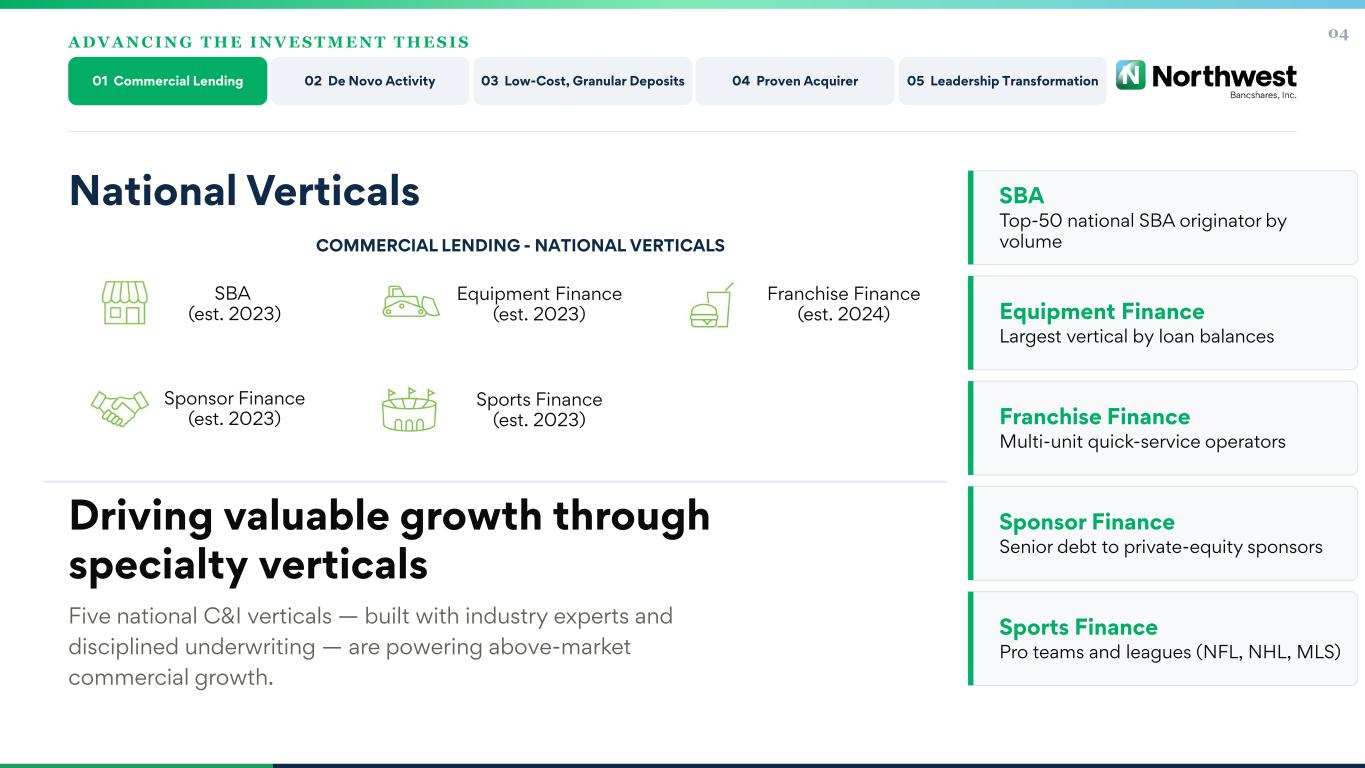Screen dimensions: 1365x768
Task: Click the Sports Finance pro teams card
Action: click(1163, 638)
